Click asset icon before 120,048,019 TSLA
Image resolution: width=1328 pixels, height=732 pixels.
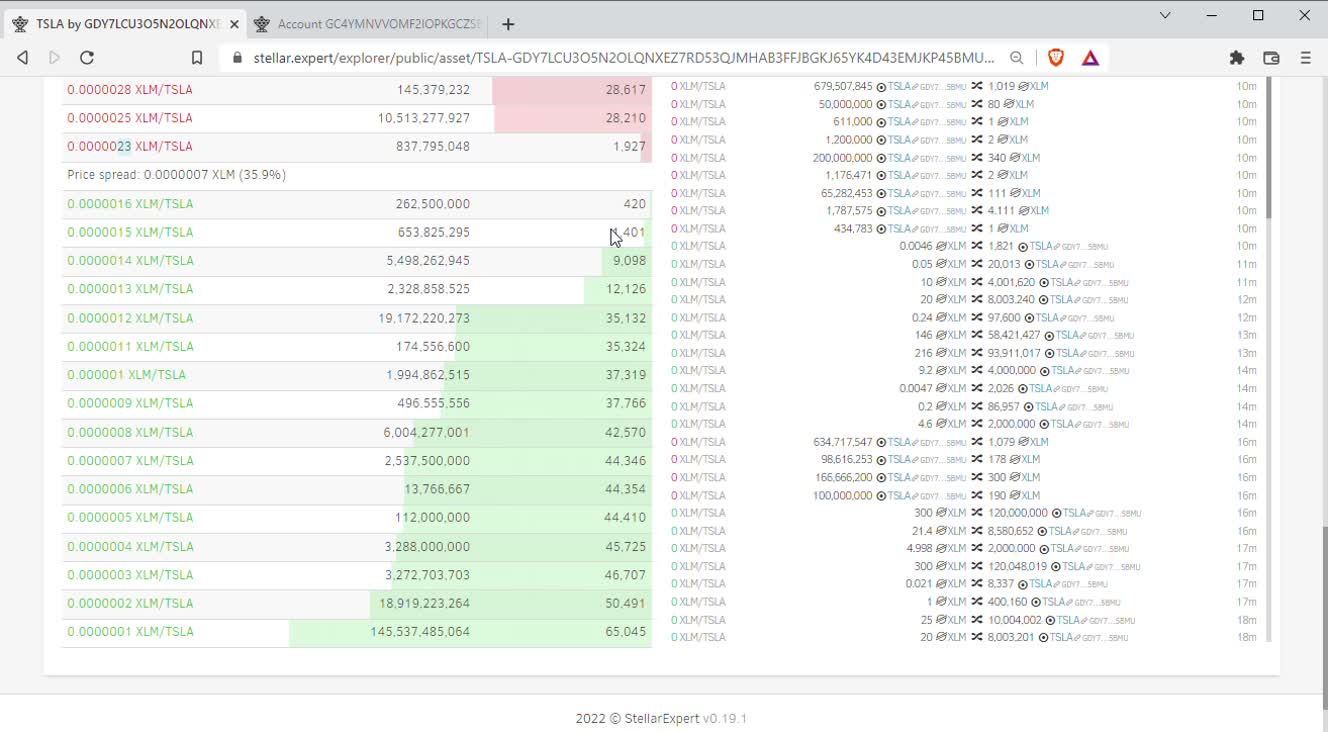click(1056, 566)
